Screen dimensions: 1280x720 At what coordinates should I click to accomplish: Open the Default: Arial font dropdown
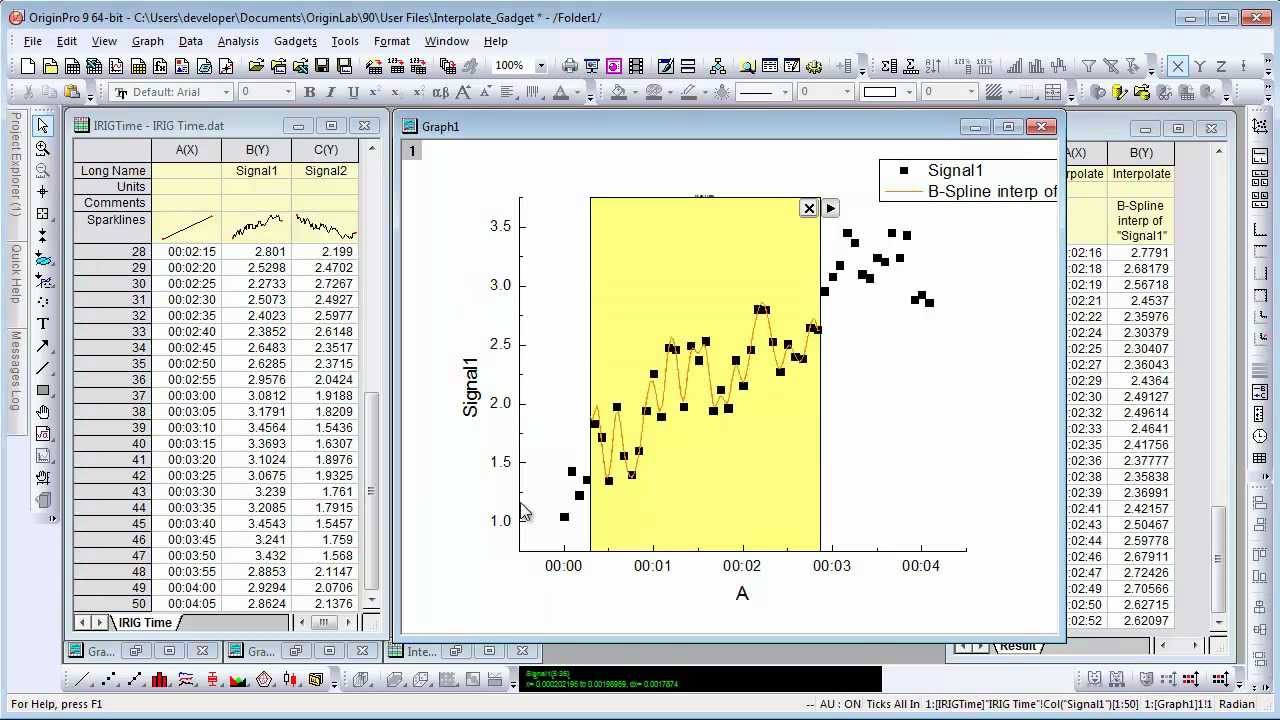click(x=227, y=92)
